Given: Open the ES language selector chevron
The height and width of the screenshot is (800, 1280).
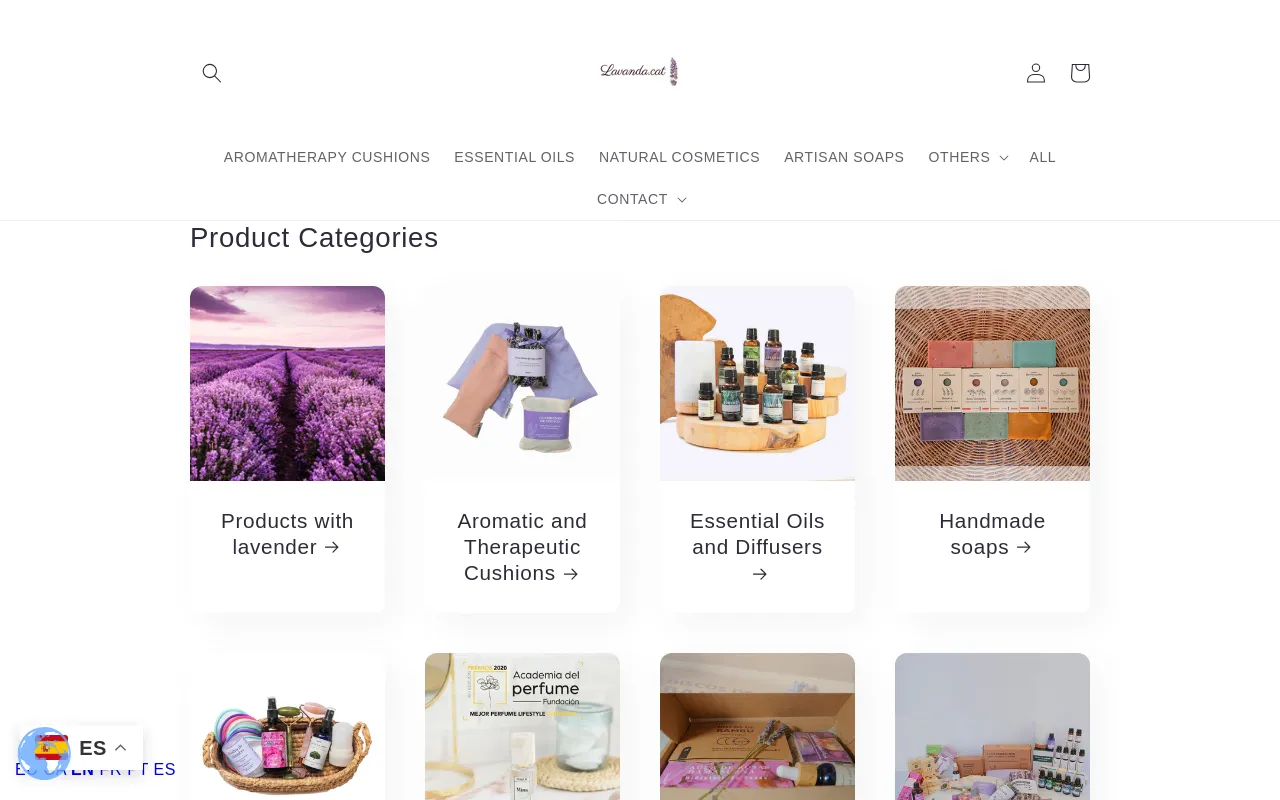Looking at the screenshot, I should click(121, 748).
